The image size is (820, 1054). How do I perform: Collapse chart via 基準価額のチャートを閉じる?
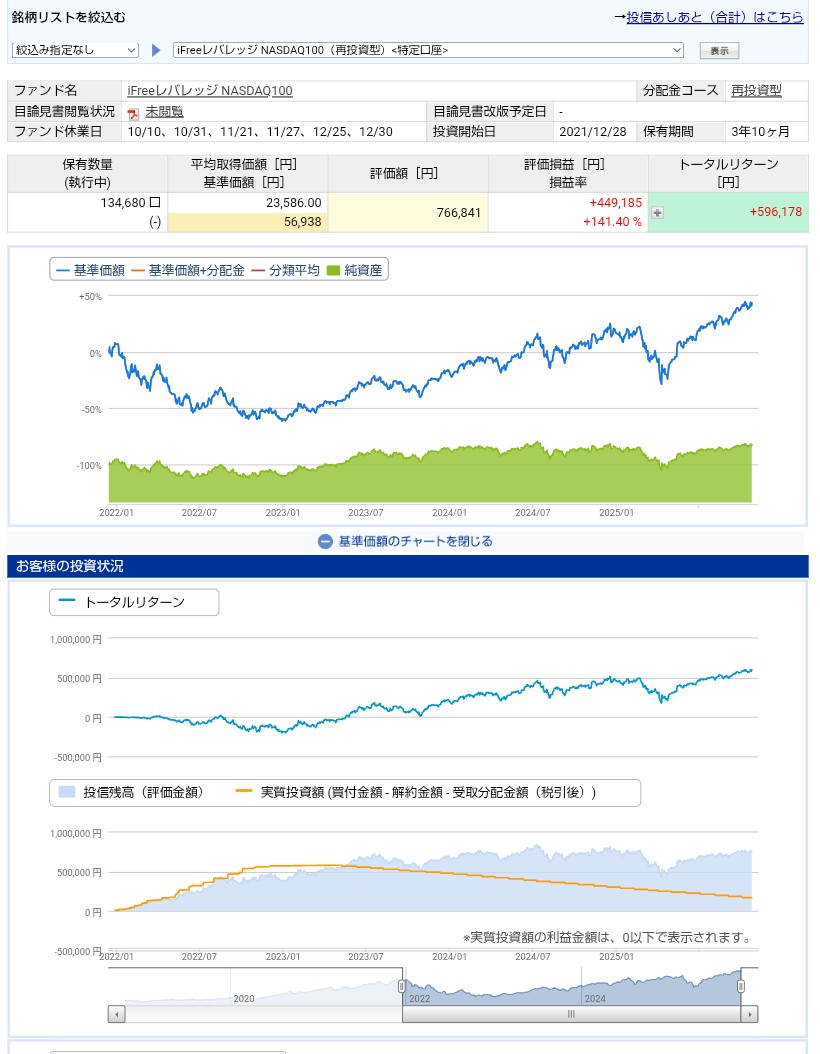click(415, 541)
